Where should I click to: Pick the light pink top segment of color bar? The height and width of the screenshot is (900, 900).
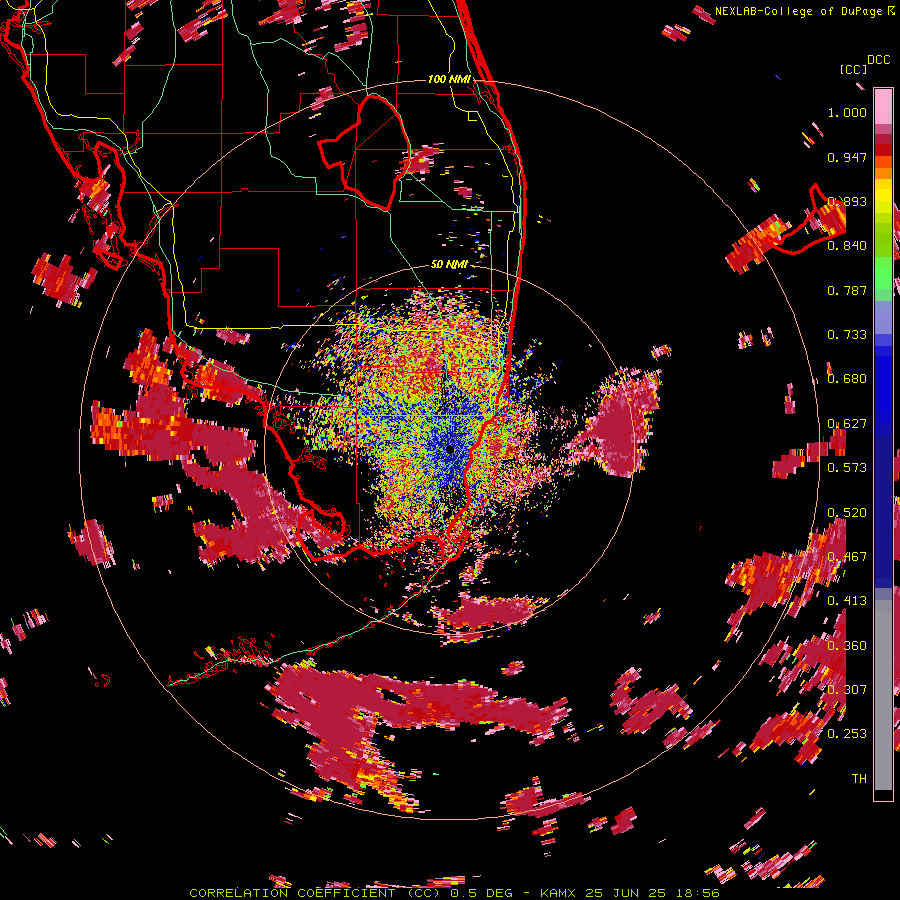point(883,107)
